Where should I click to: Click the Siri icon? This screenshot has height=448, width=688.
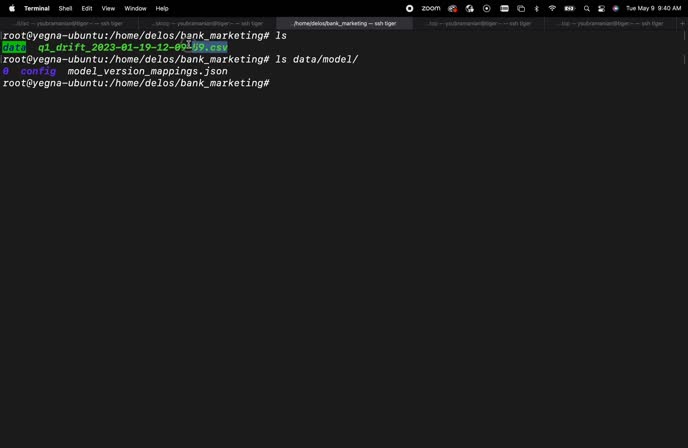615,8
